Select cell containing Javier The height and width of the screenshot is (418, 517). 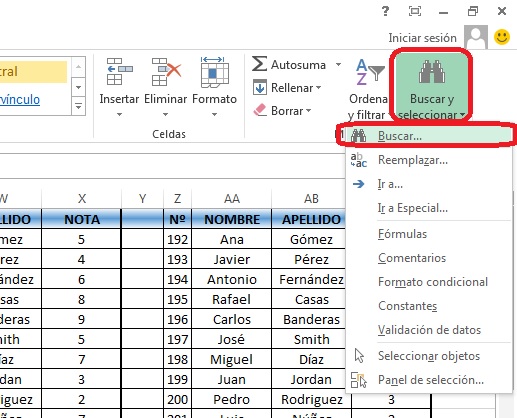(232, 259)
